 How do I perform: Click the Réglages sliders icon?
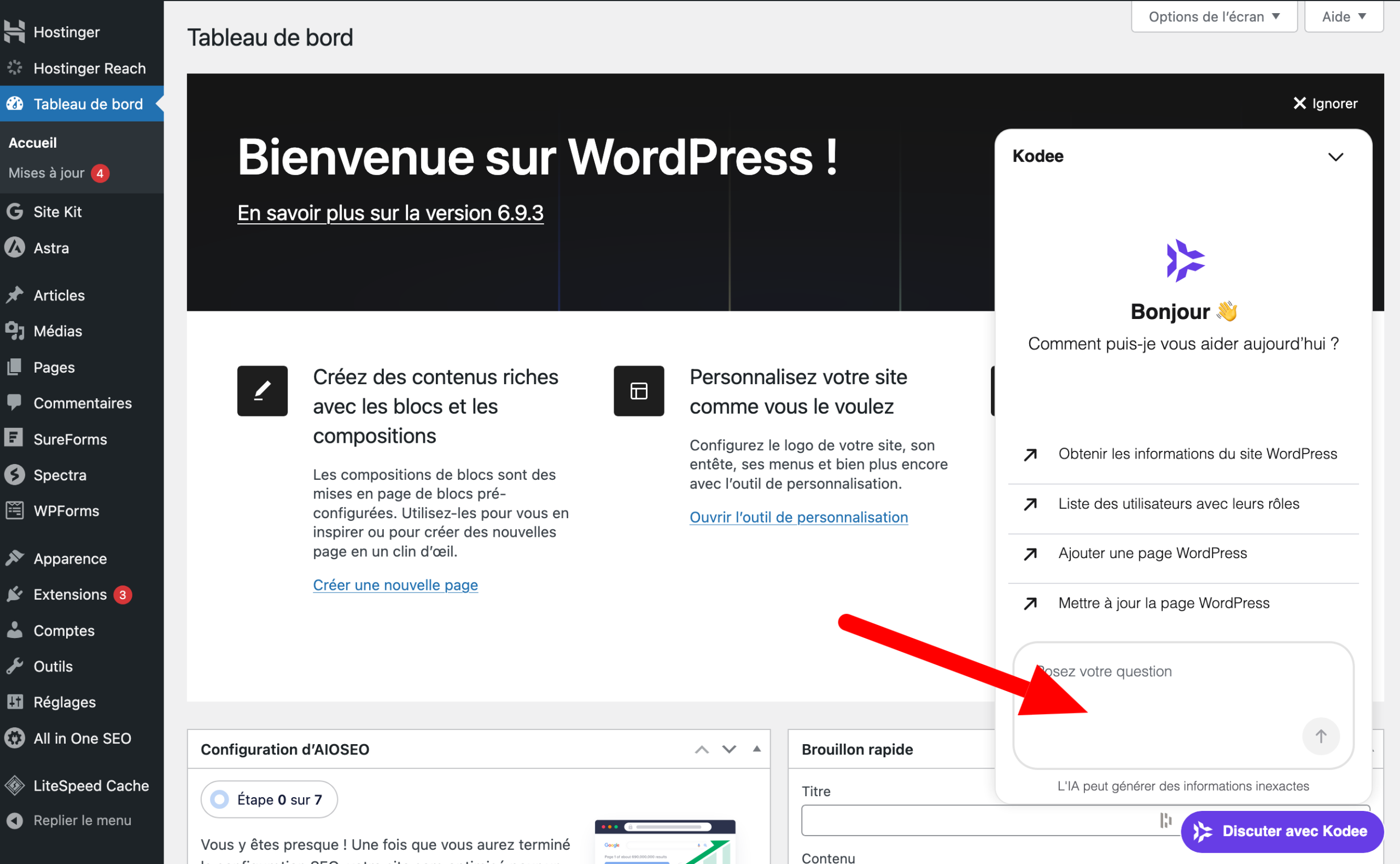click(15, 701)
